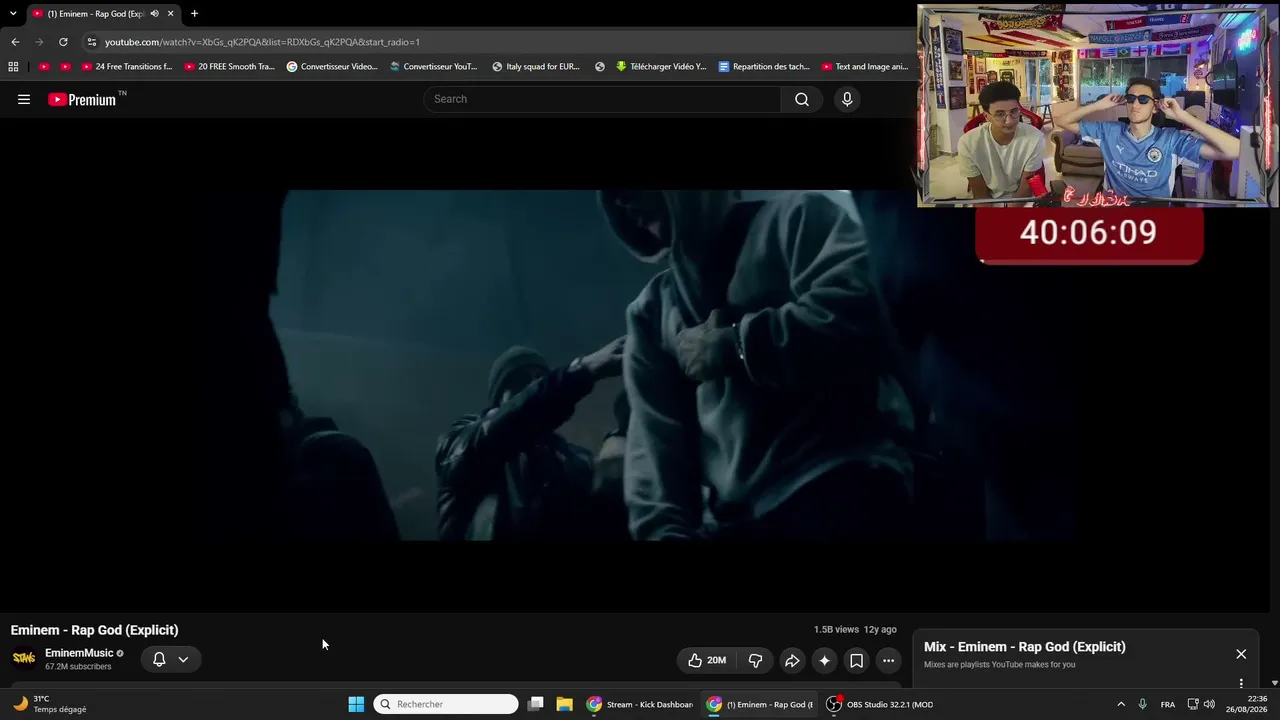Screen dimensions: 1280x720
Task: Open the 24 Free Transitions bookmark
Action: [127, 67]
